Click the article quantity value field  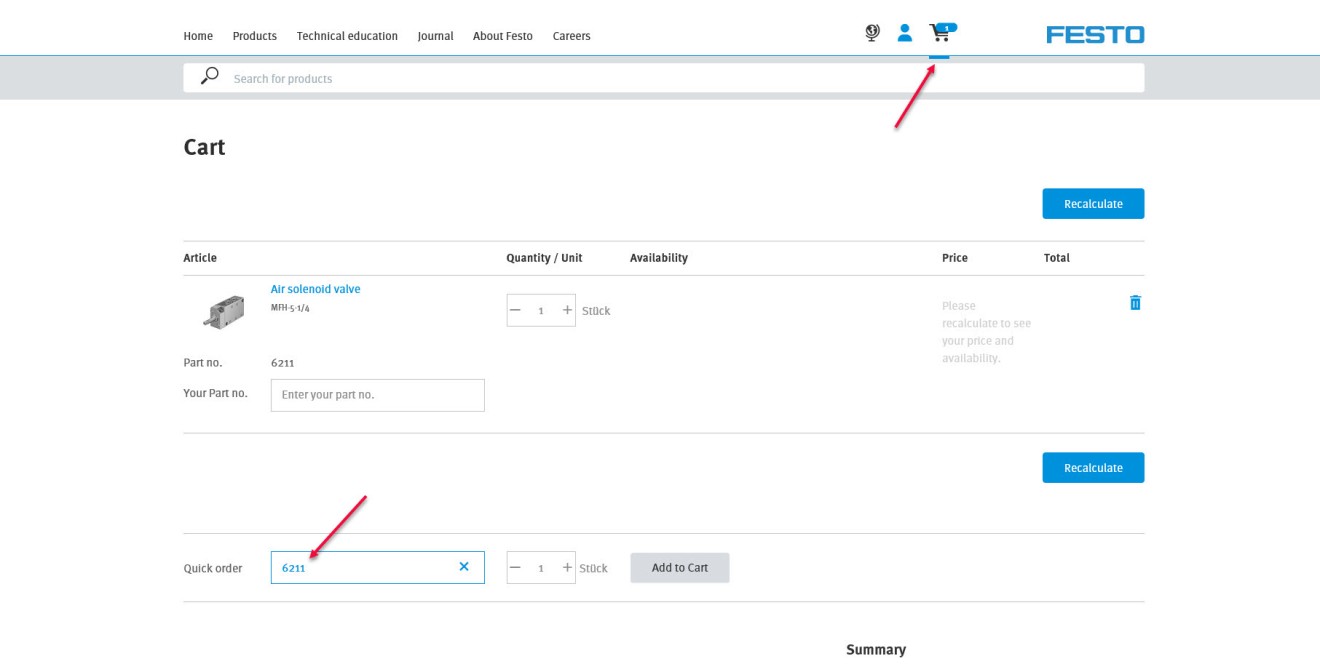click(x=541, y=311)
